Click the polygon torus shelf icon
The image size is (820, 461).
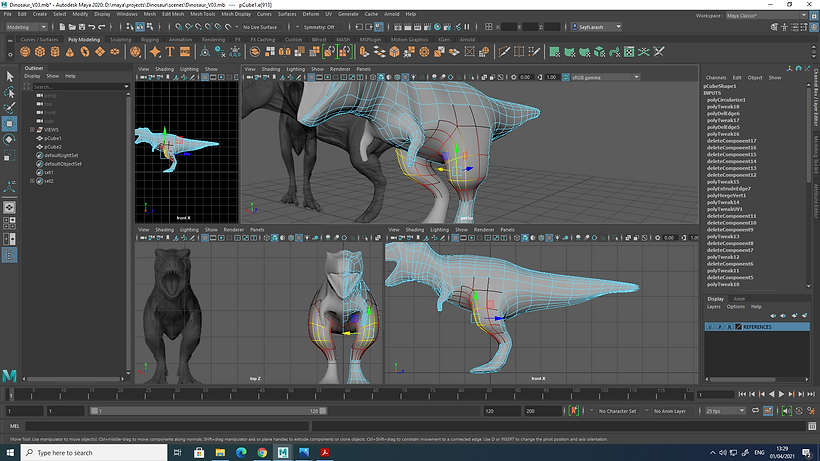(85, 52)
